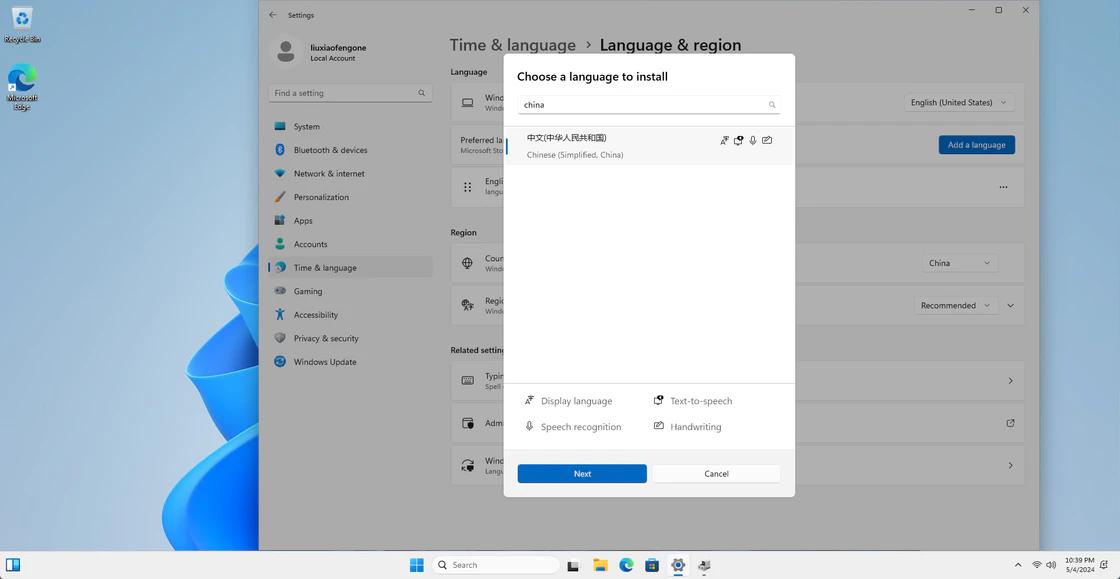Click the Handwriting icon on the Chinese result
The width and height of the screenshot is (1120, 579).
click(767, 140)
